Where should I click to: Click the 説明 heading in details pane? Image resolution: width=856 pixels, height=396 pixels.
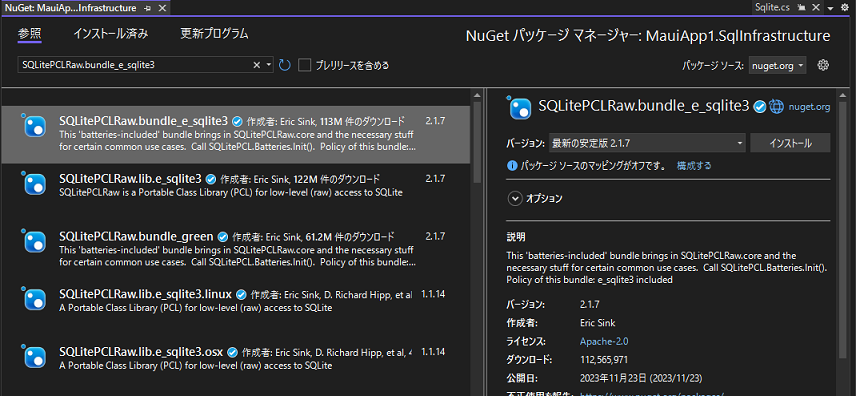coord(516,237)
